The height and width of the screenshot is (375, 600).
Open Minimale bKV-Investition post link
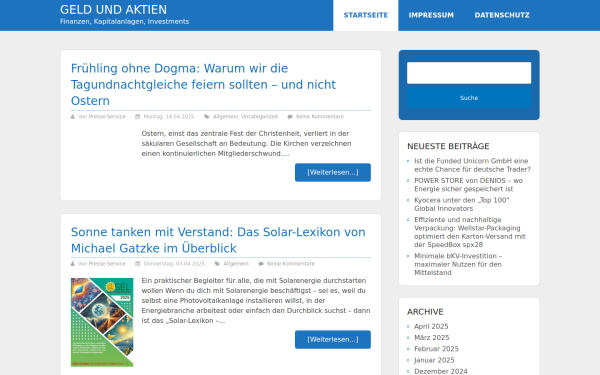point(458,264)
